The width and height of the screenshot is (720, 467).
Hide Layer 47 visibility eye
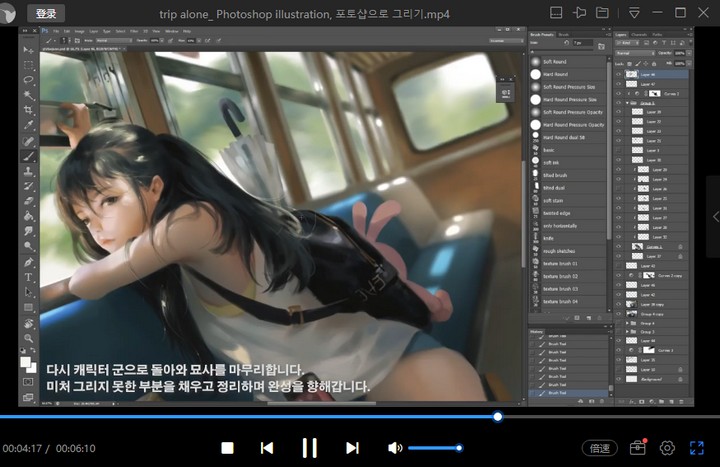coord(619,84)
